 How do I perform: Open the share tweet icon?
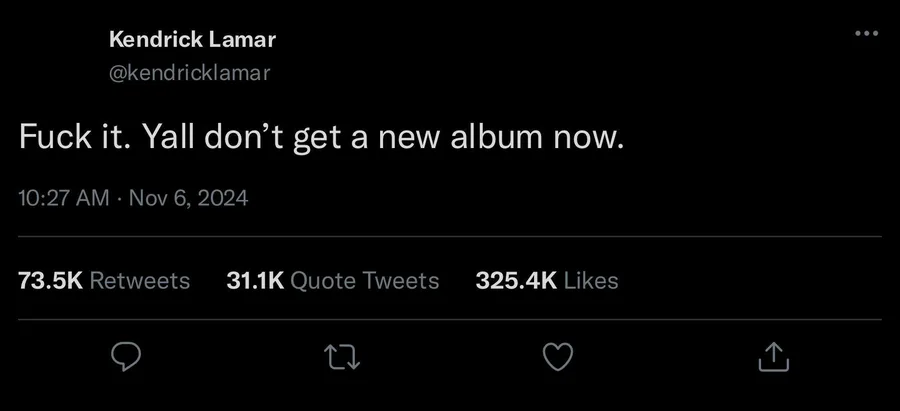tap(772, 355)
